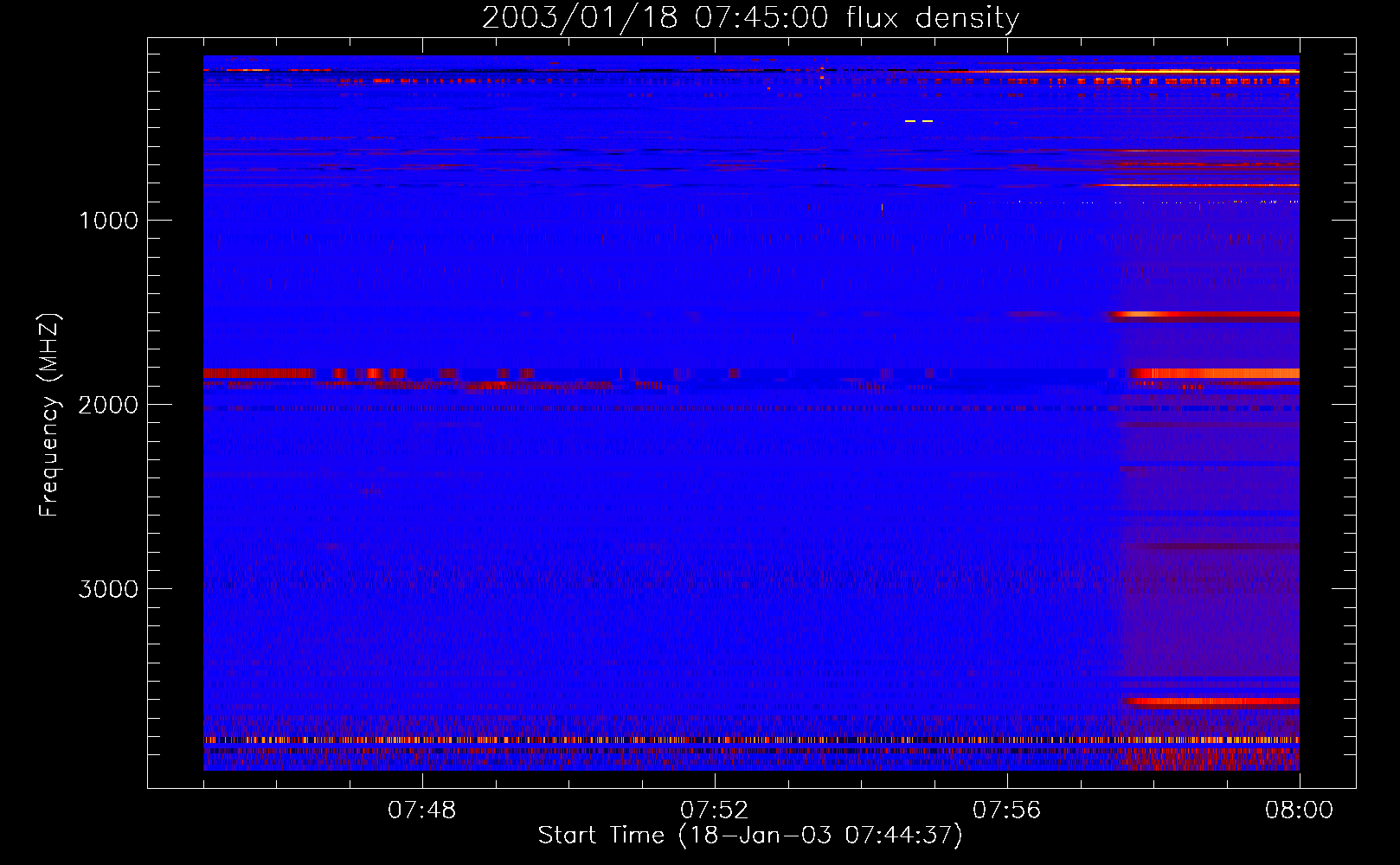Click the '07:48' time tick label
The height and width of the screenshot is (865, 1400).
click(422, 811)
